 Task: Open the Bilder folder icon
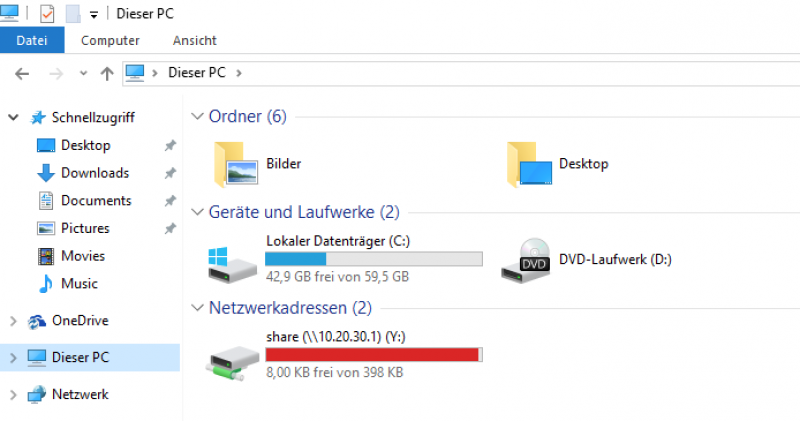click(x=236, y=164)
